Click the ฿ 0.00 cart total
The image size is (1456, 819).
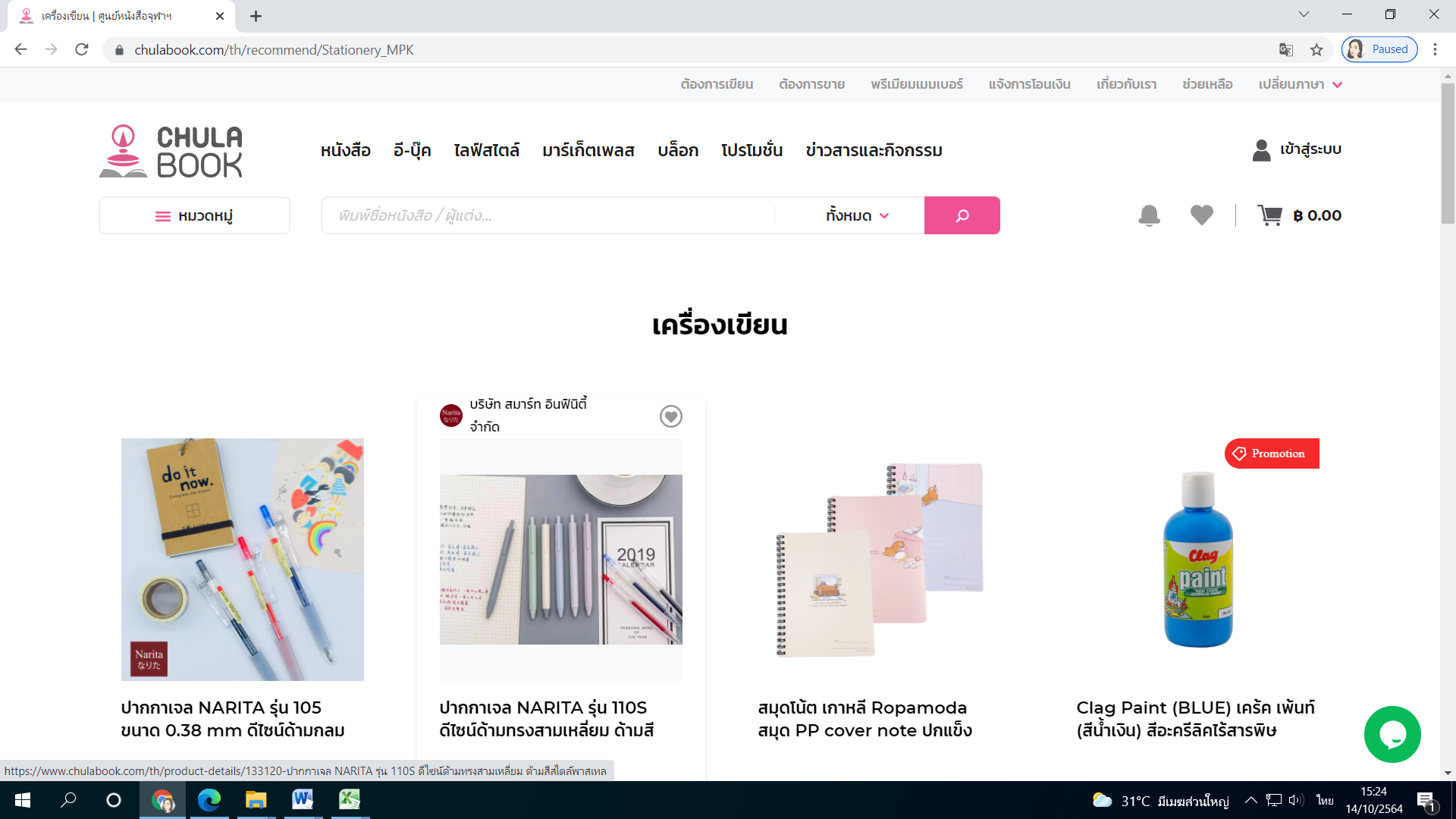[1317, 215]
